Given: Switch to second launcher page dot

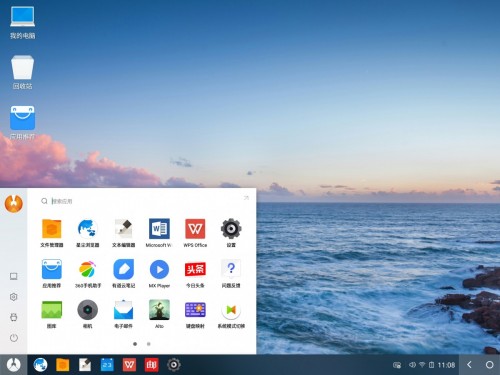Looking at the screenshot, I should click(149, 344).
